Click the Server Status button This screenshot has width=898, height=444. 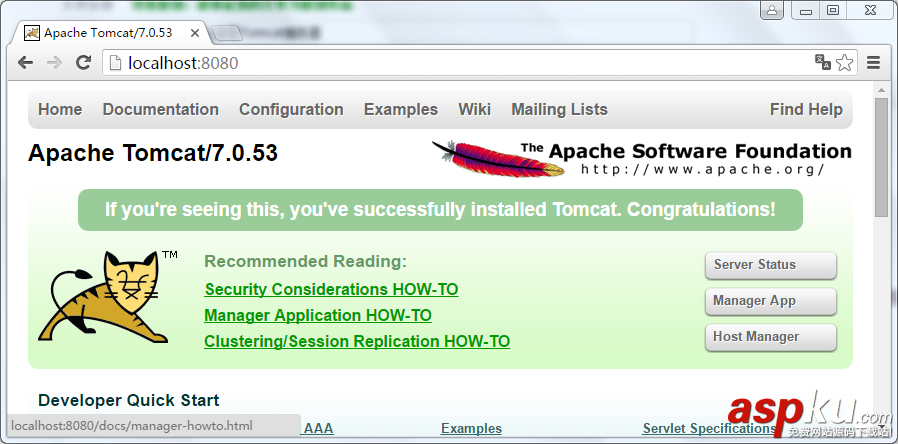(x=770, y=265)
